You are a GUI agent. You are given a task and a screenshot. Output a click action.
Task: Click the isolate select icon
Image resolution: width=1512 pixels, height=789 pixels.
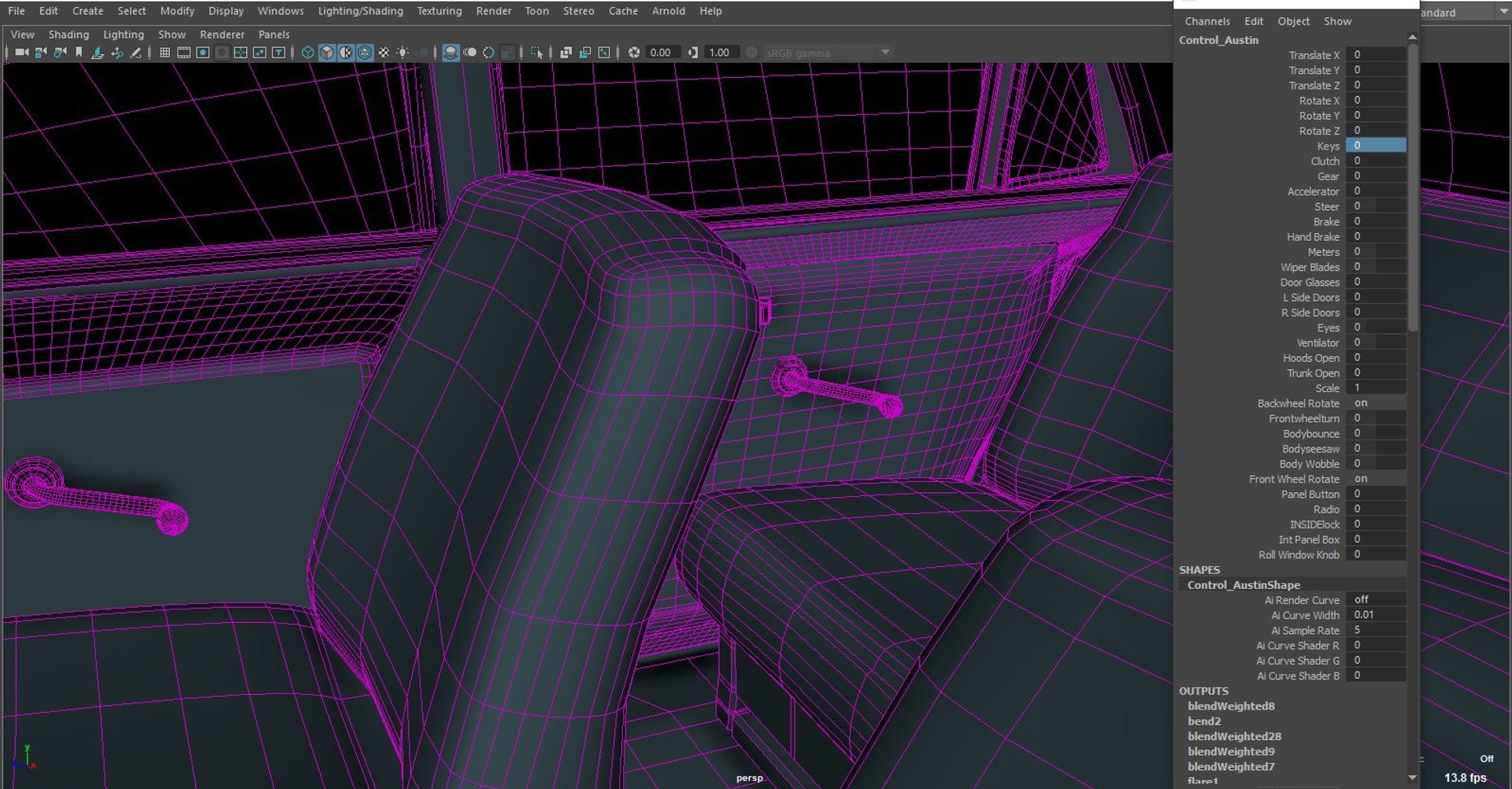point(536,53)
